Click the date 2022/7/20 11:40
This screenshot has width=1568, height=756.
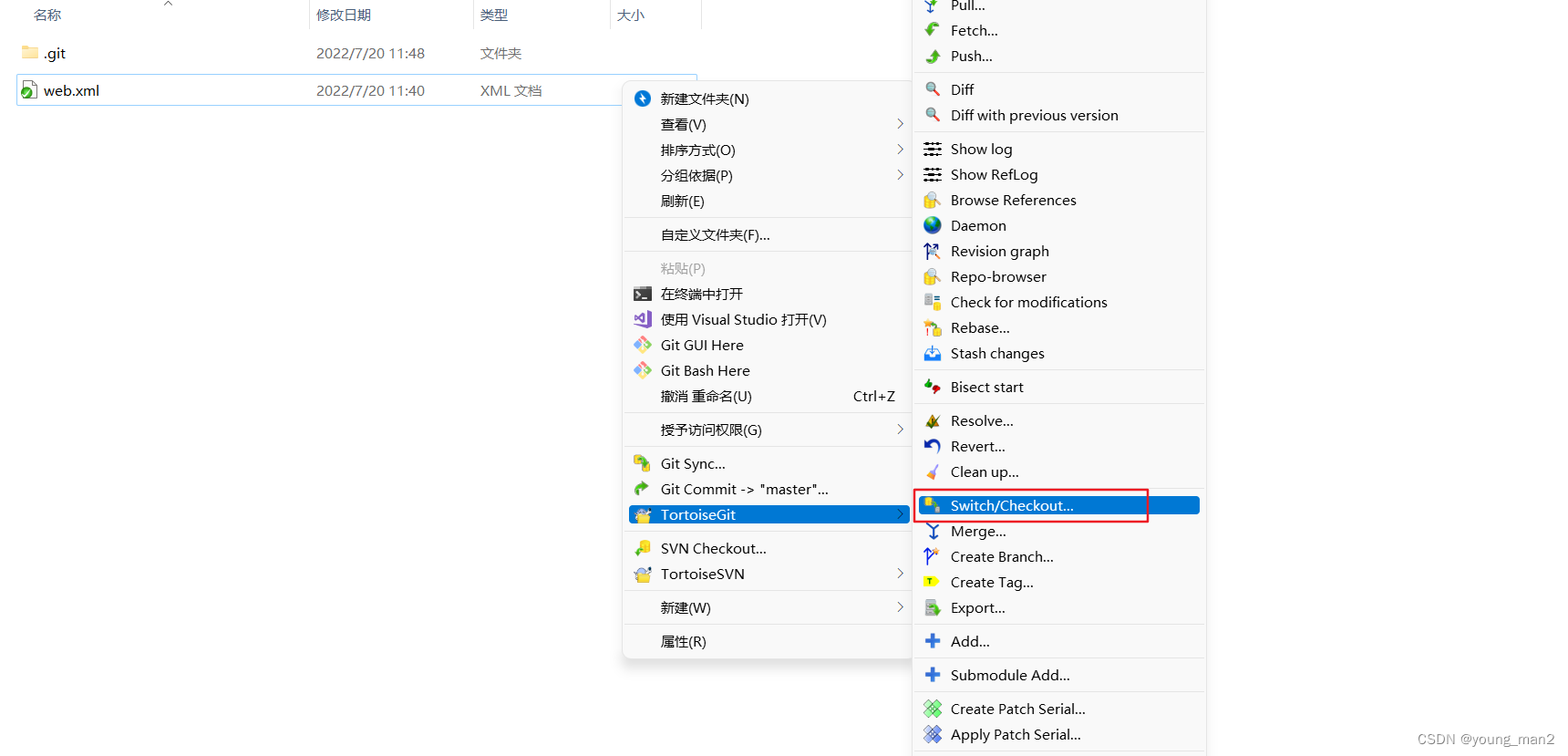tap(370, 90)
